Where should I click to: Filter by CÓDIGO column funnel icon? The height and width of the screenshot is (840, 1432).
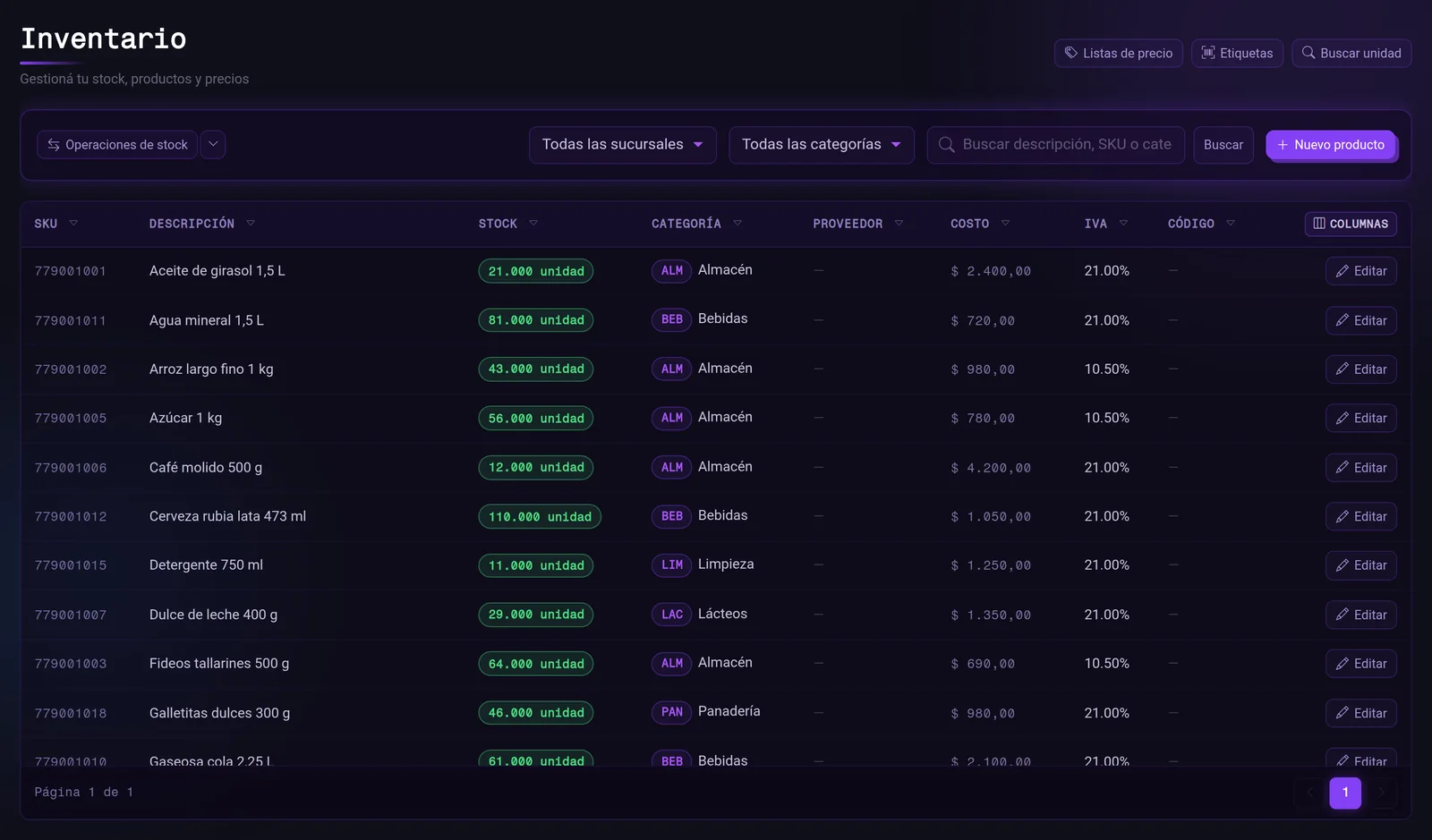point(1231,224)
